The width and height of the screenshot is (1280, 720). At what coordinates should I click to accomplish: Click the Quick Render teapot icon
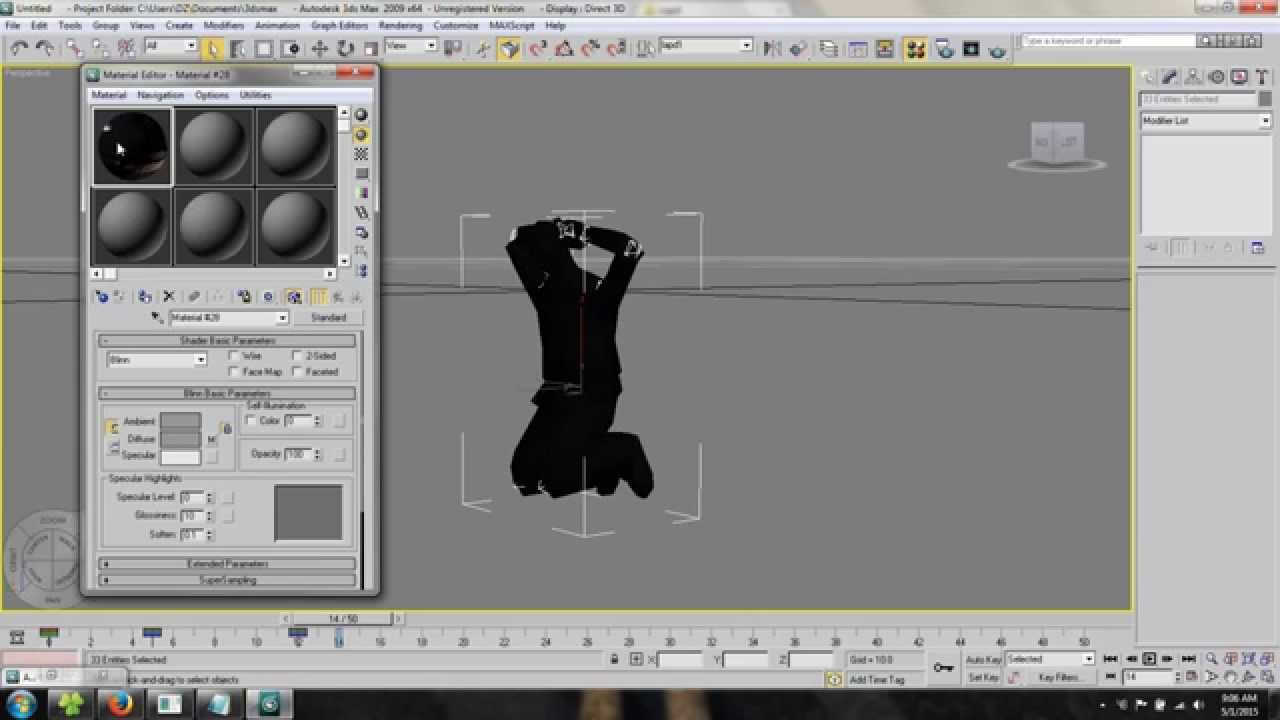[997, 48]
